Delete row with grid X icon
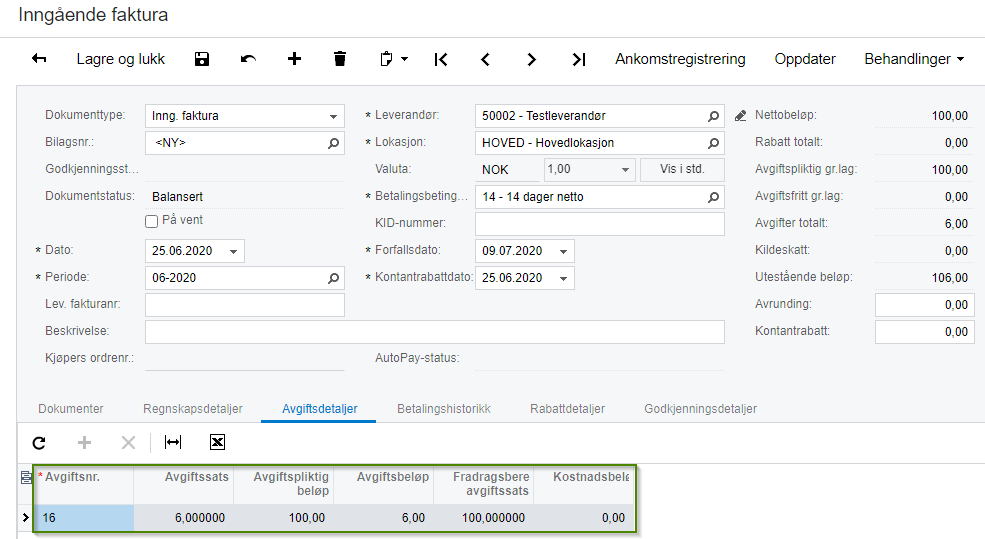This screenshot has width=985, height=539. (x=128, y=443)
